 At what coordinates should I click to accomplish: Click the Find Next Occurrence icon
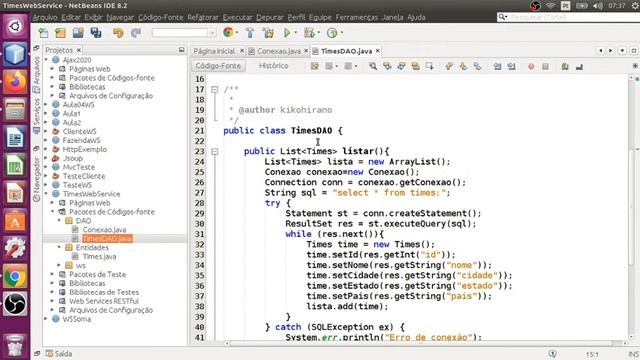pos(401,66)
